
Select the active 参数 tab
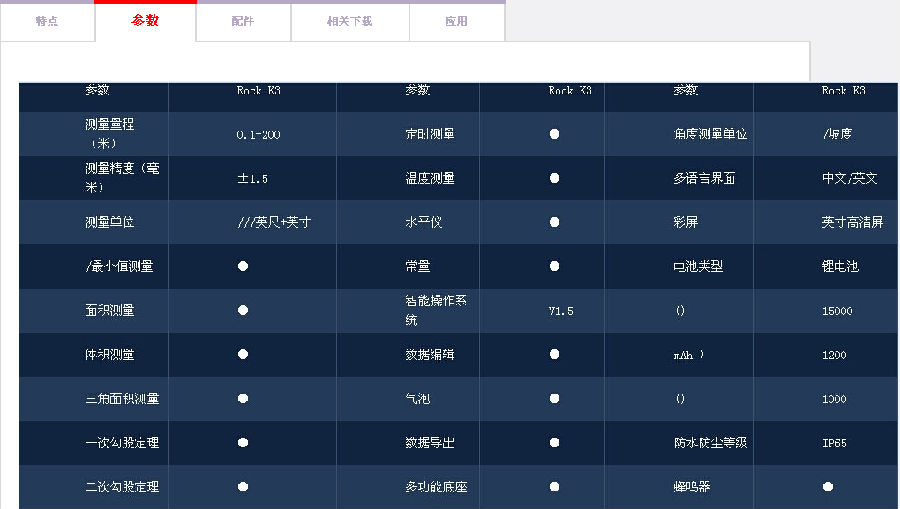click(145, 21)
